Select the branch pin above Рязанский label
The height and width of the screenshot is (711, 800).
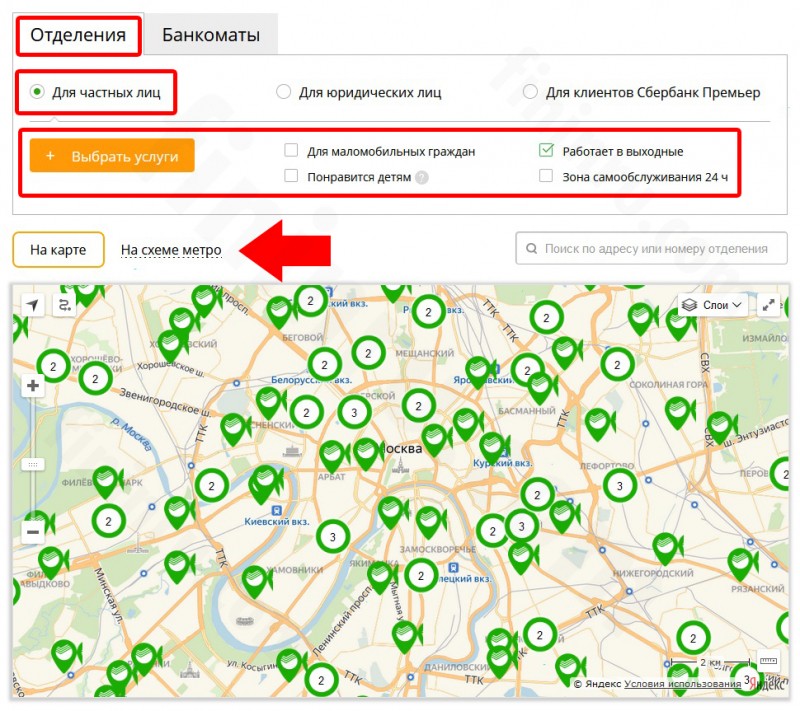740,564
